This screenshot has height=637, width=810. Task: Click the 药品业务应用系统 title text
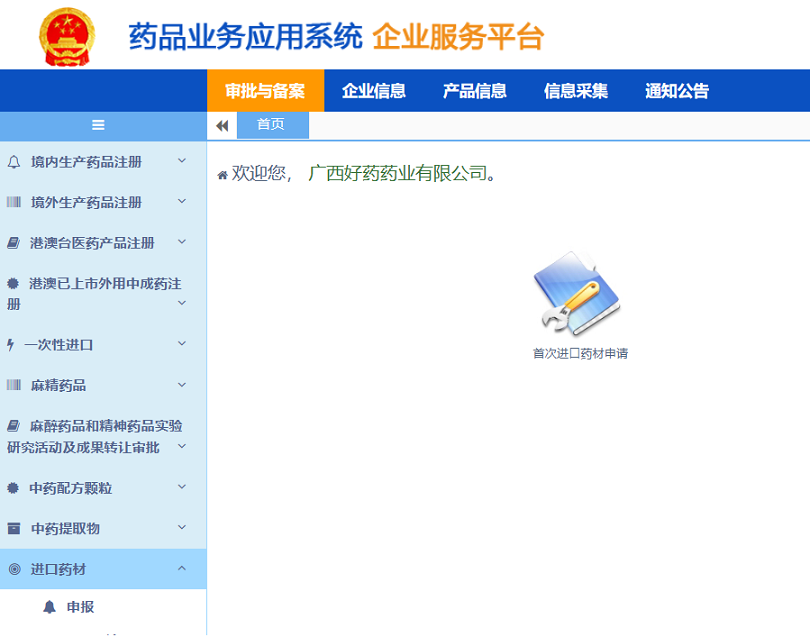(245, 37)
